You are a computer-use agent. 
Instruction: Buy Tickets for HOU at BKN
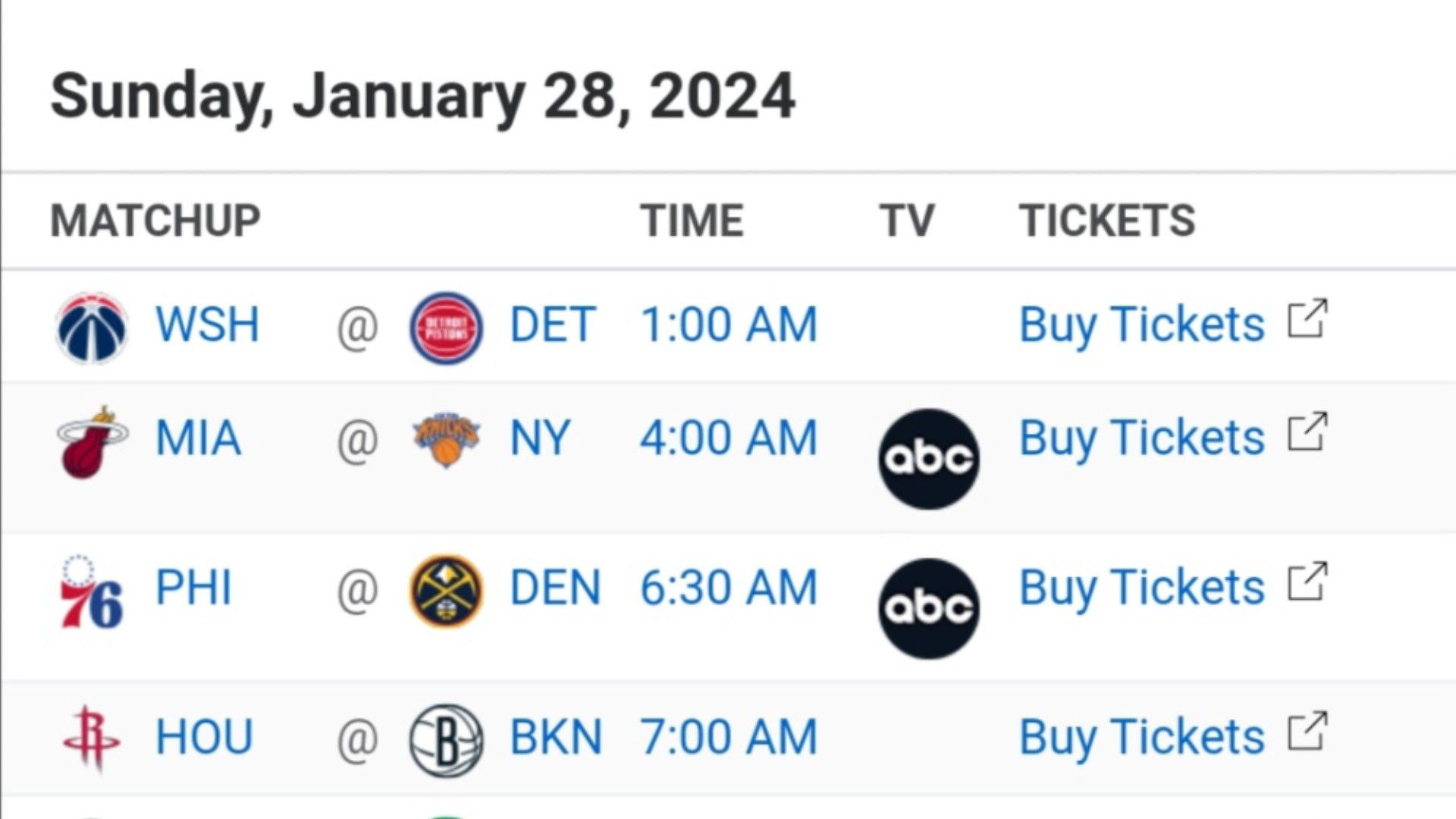tap(1141, 737)
